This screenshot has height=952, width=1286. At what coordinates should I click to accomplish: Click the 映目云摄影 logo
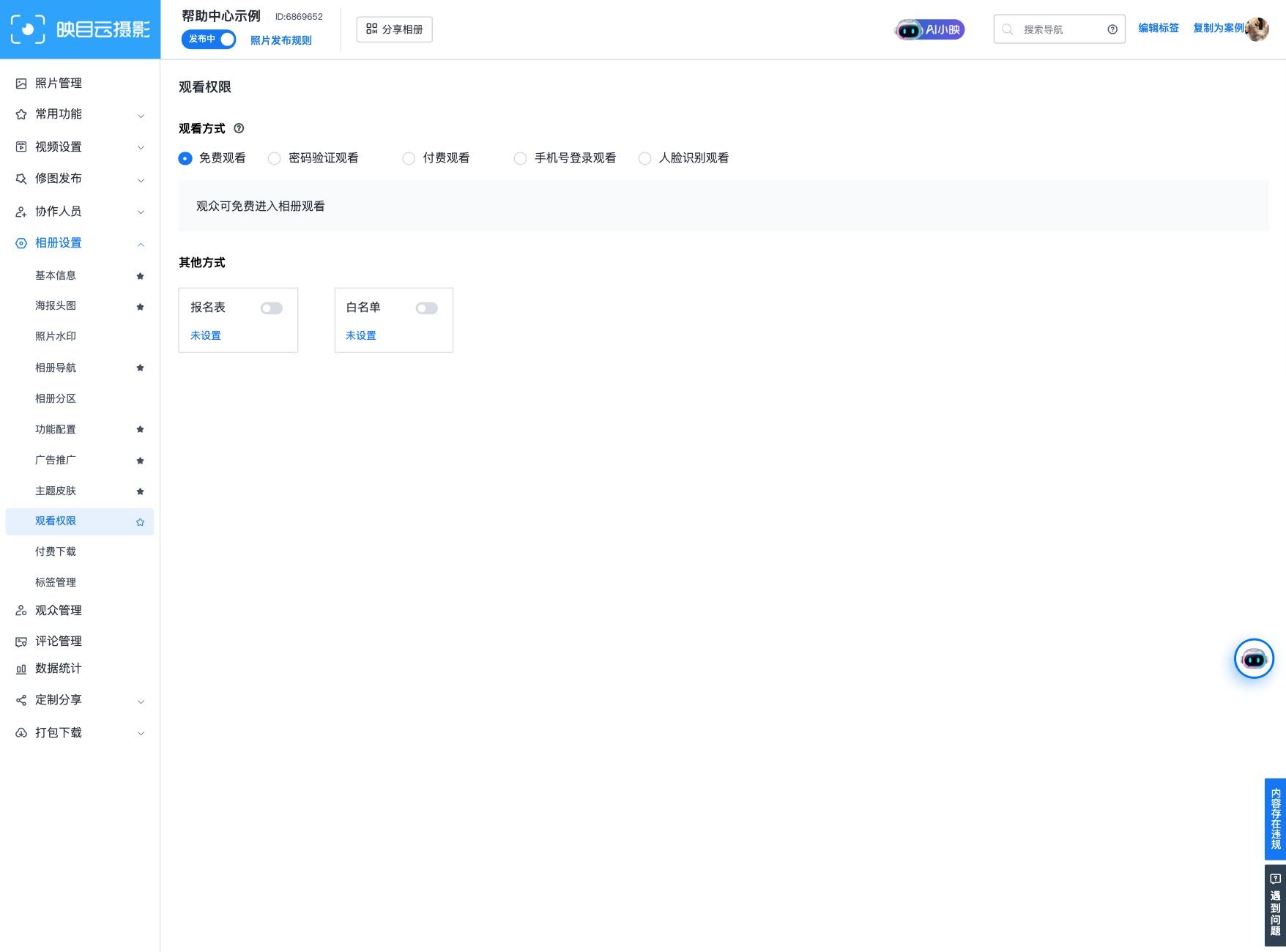(x=80, y=29)
